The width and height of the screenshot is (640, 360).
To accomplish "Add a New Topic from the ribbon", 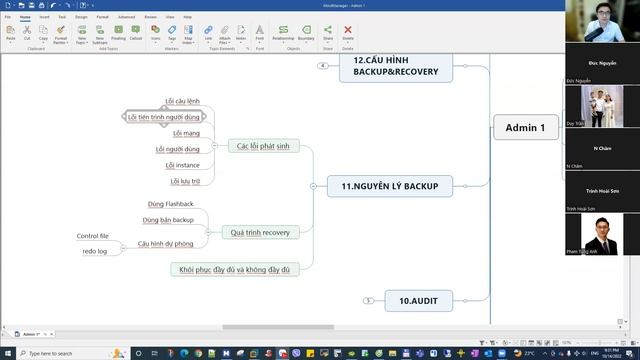I will point(82,30).
